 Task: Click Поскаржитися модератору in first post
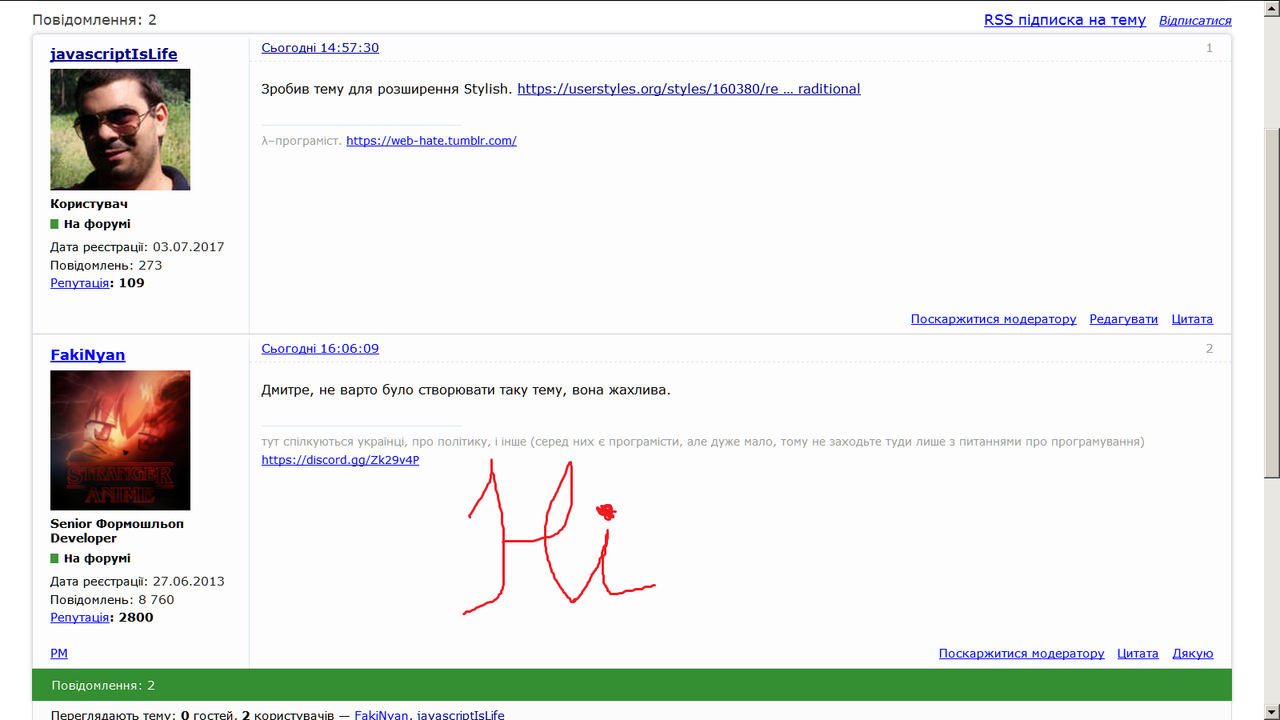993,319
